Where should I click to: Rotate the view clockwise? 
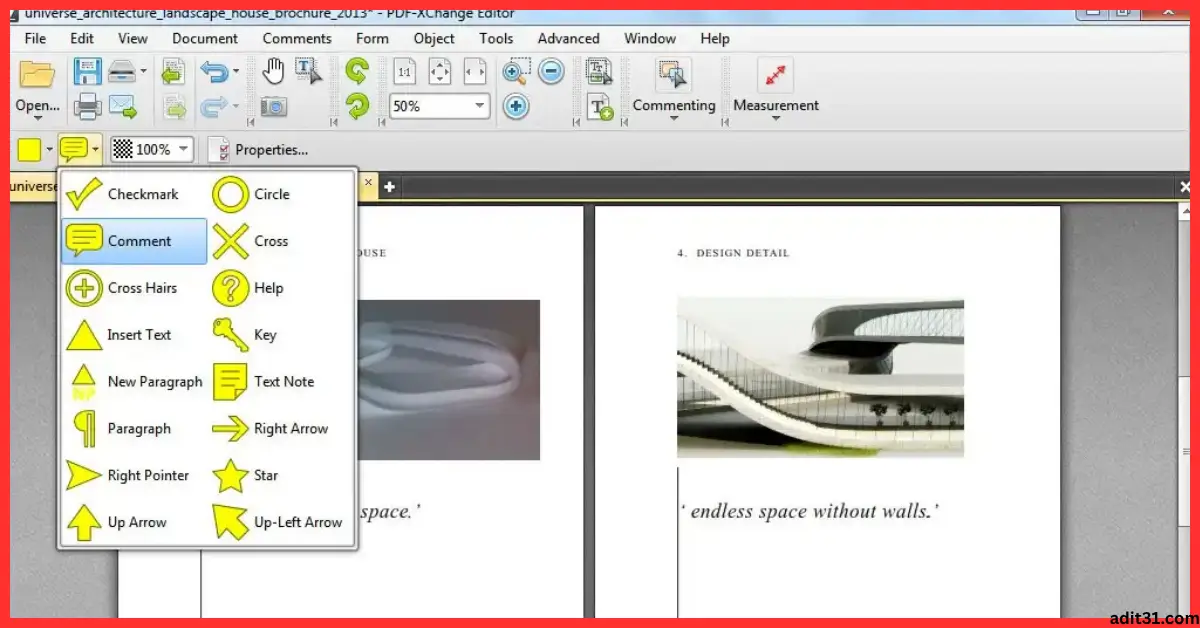pos(357,72)
